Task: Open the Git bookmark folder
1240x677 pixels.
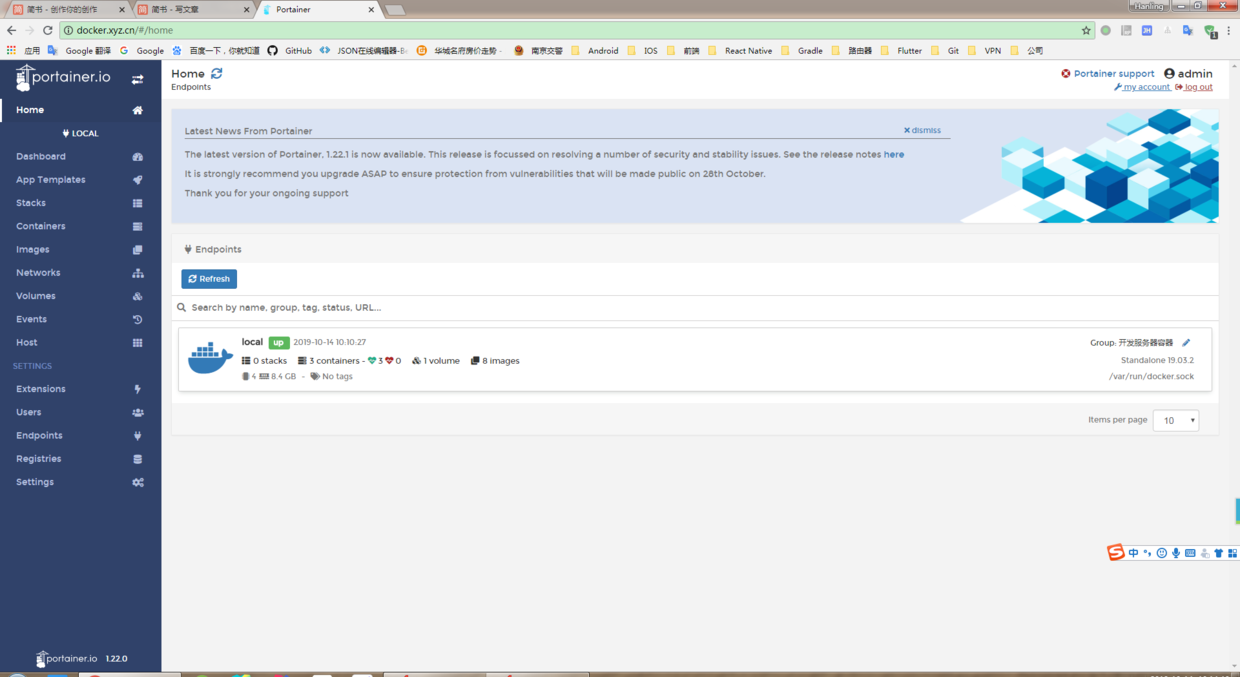Action: (945, 50)
